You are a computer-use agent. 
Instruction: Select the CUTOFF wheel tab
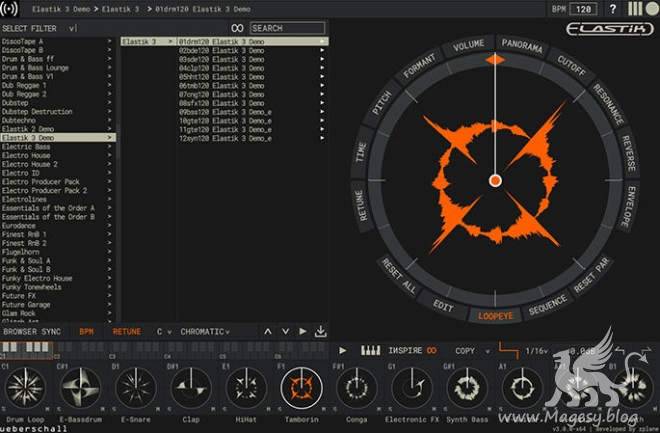[x=571, y=66]
